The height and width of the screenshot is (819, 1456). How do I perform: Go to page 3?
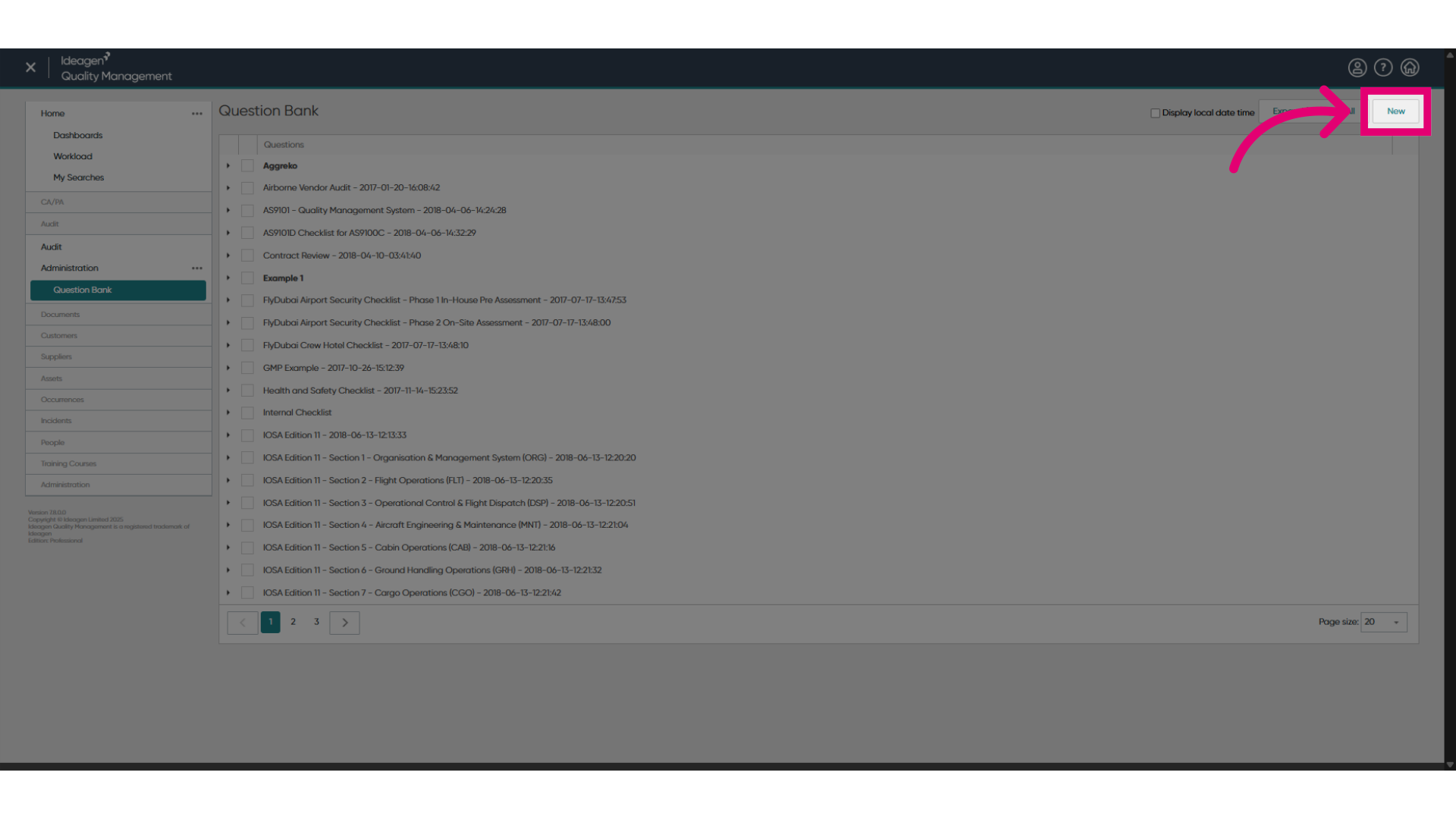[x=317, y=622]
